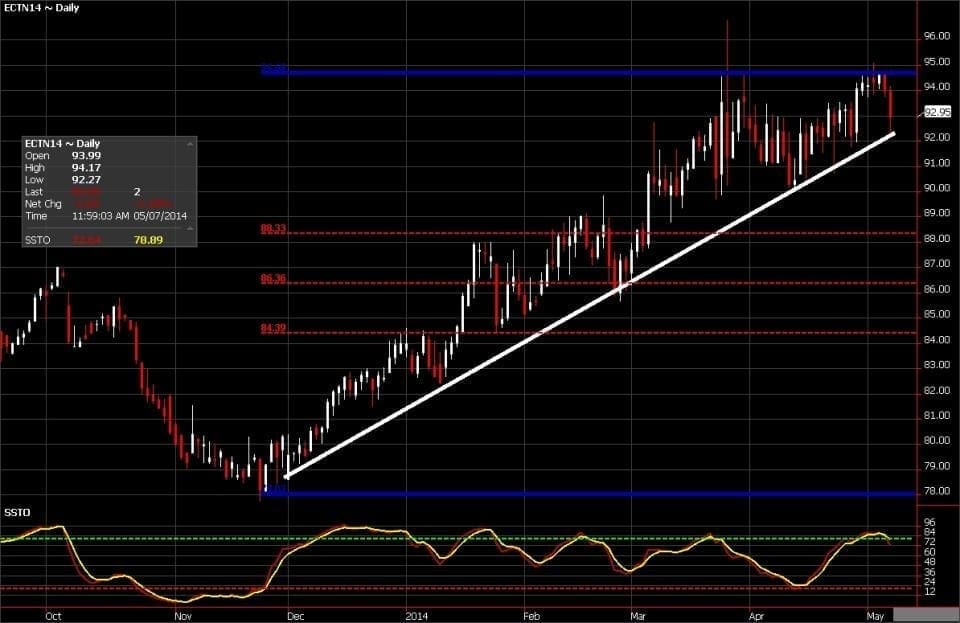Click the yellow SSTO value 78.89

[x=148, y=241]
